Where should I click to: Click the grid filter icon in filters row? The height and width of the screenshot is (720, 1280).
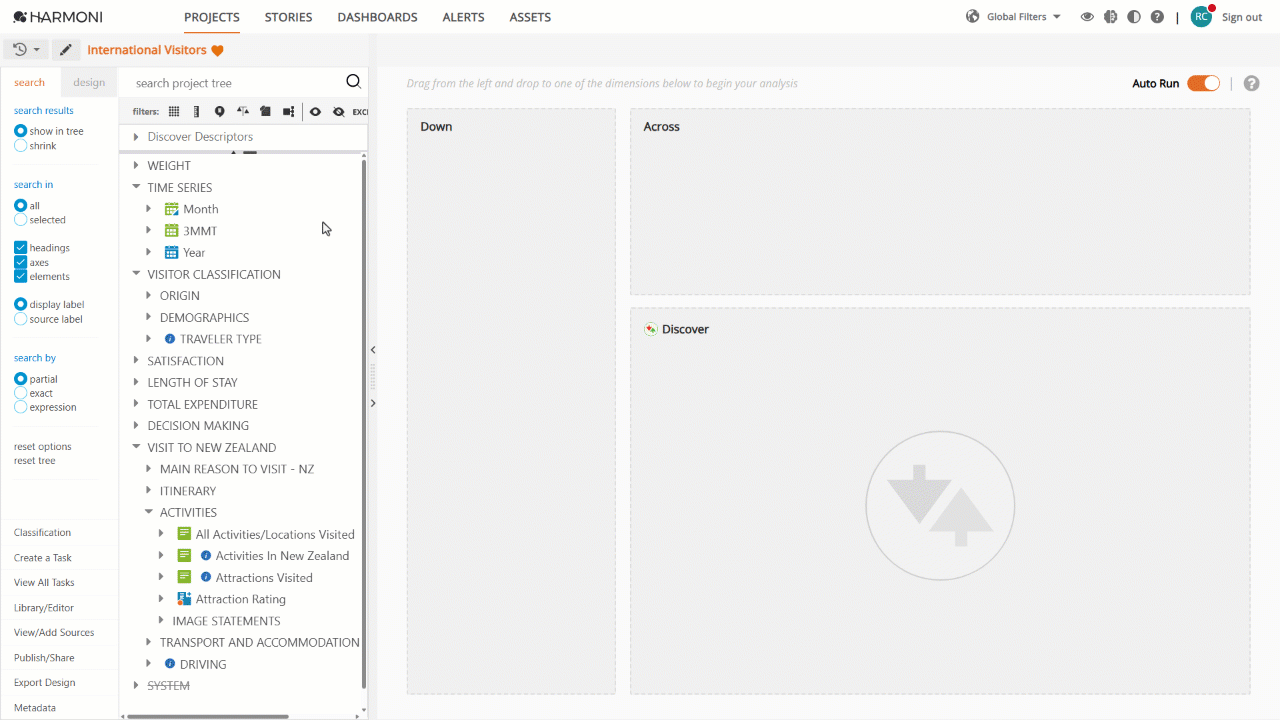(x=174, y=112)
